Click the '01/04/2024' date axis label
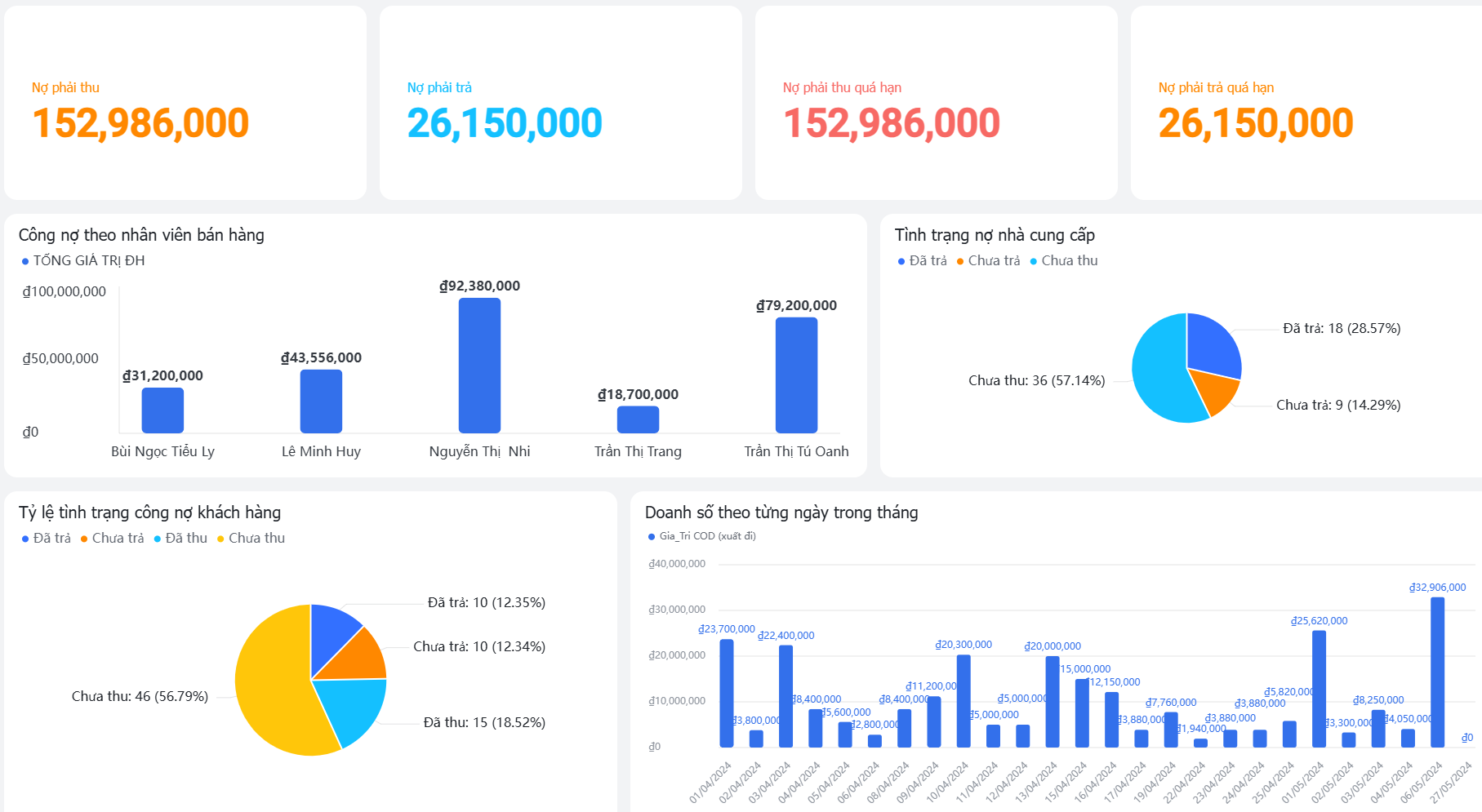 click(710, 782)
